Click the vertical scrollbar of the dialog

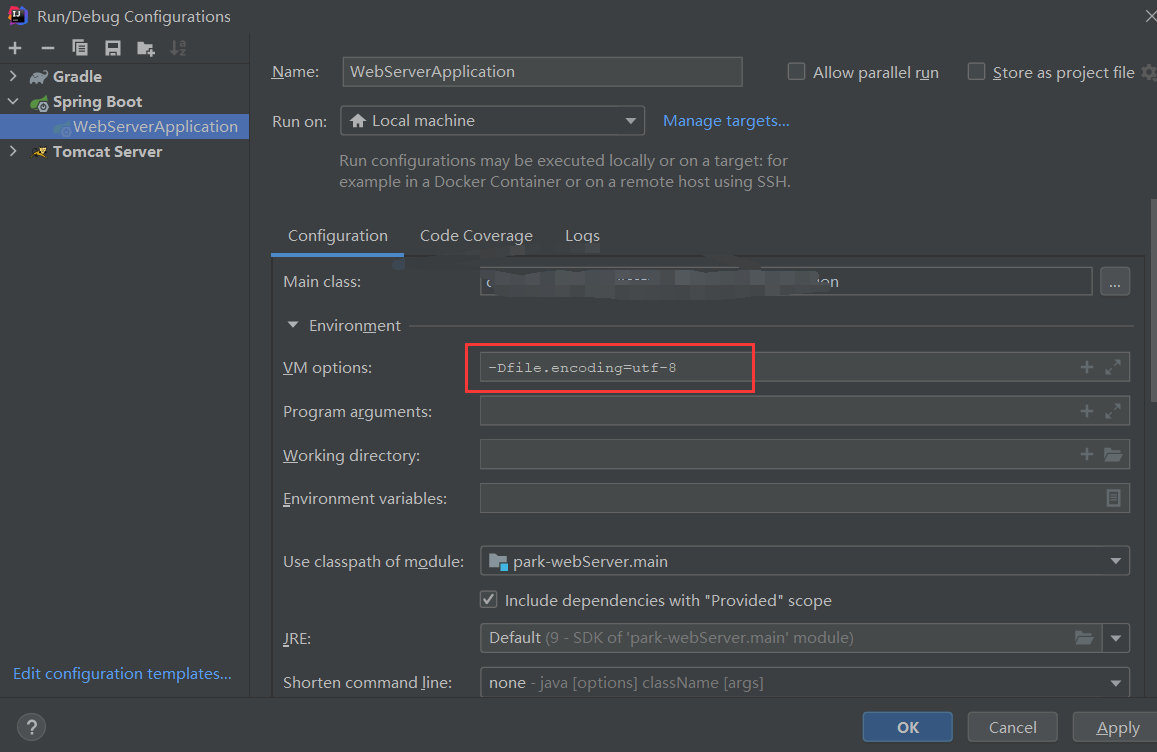click(1153, 301)
